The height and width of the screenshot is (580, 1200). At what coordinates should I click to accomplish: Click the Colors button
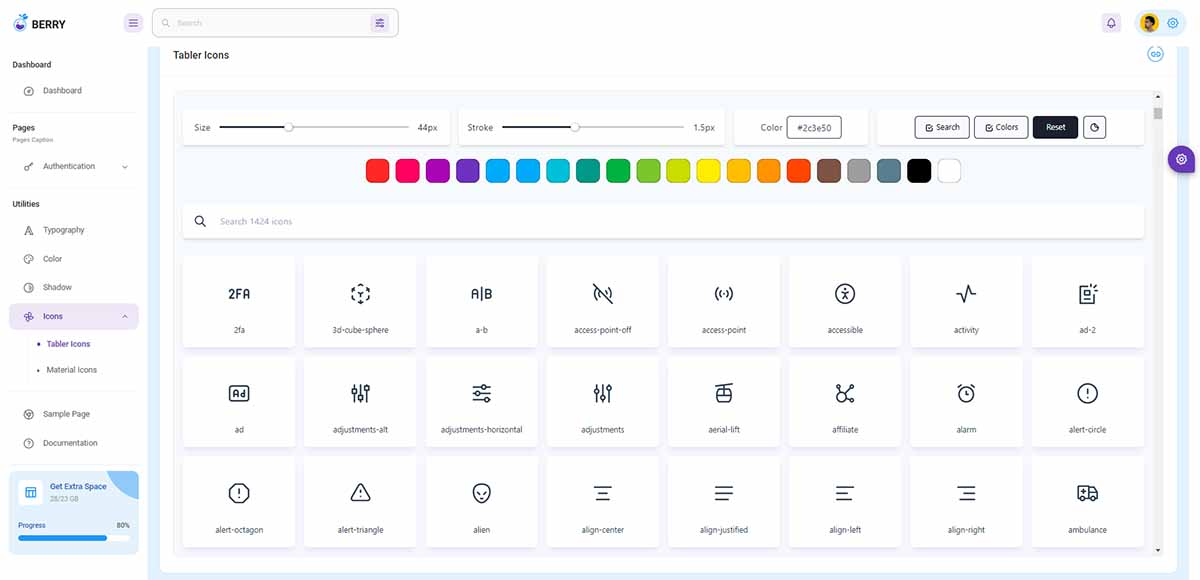[1001, 127]
